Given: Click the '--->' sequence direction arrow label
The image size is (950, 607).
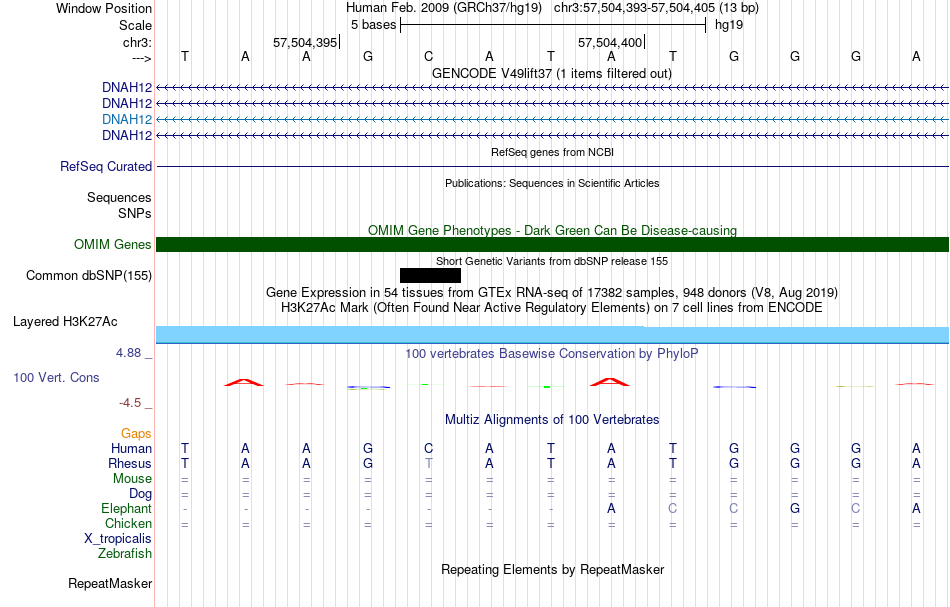Looking at the screenshot, I should (x=141, y=58).
